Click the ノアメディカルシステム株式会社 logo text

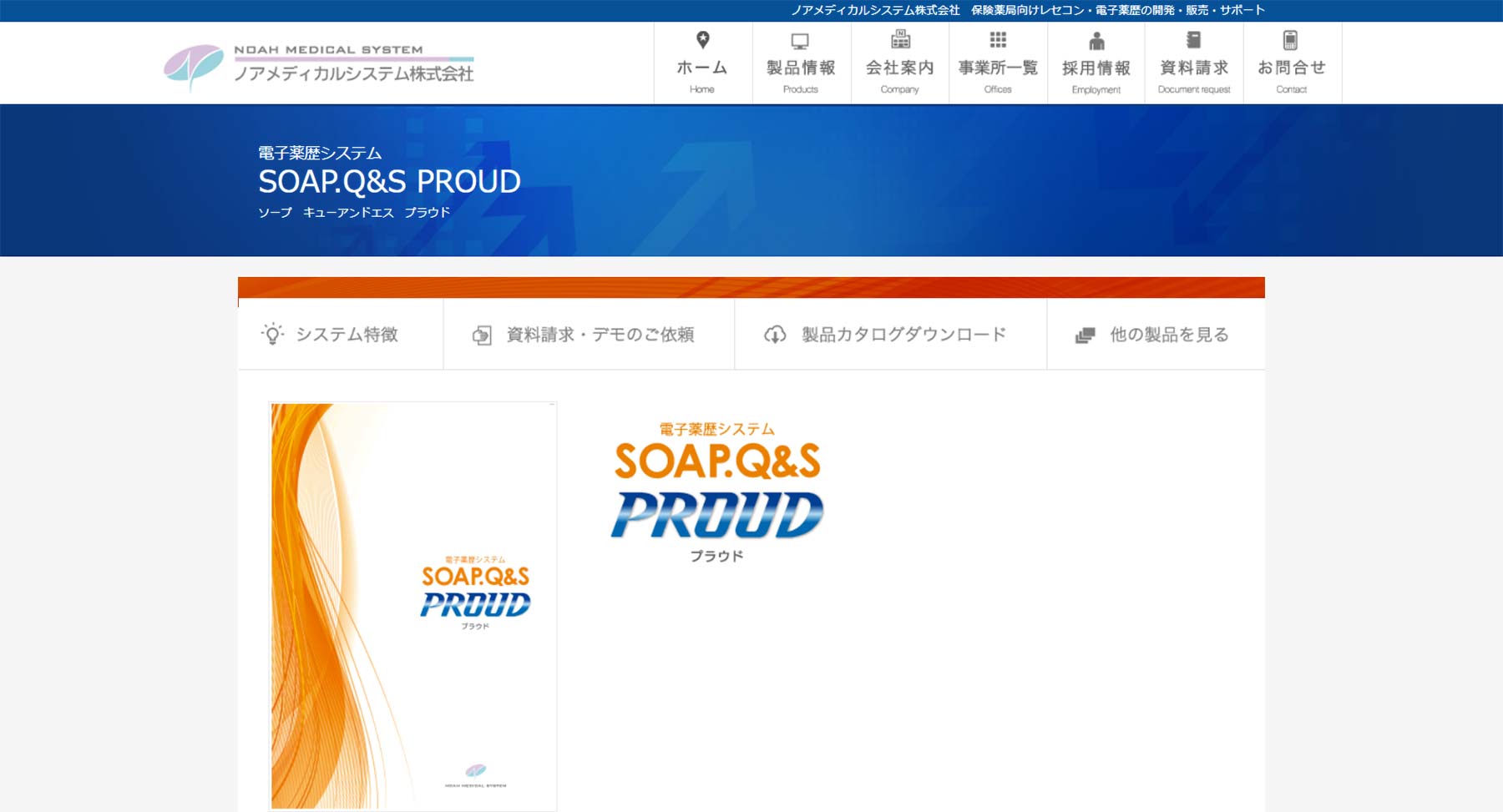tap(354, 73)
